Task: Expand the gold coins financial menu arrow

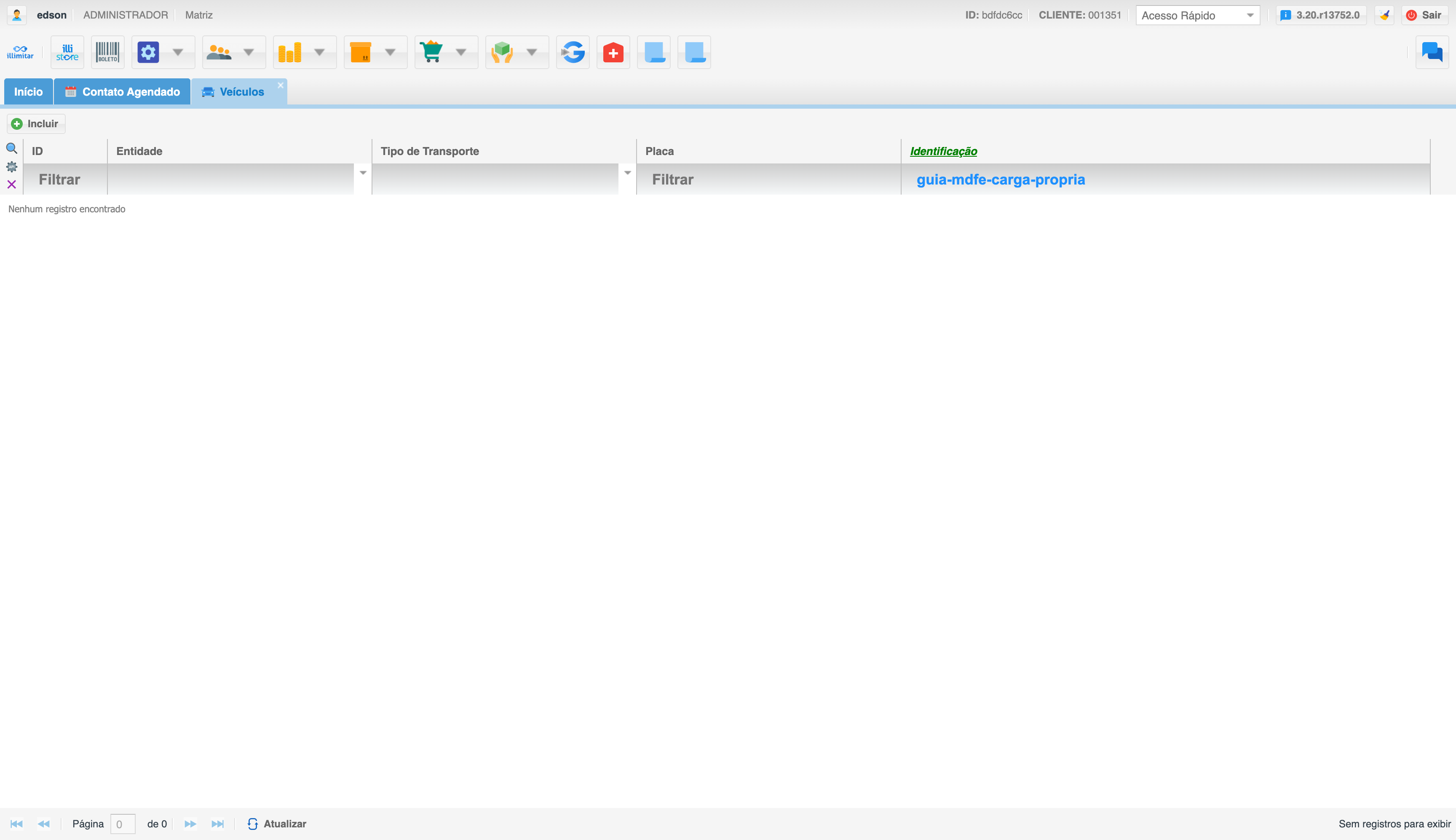Action: pyautogui.click(x=320, y=53)
